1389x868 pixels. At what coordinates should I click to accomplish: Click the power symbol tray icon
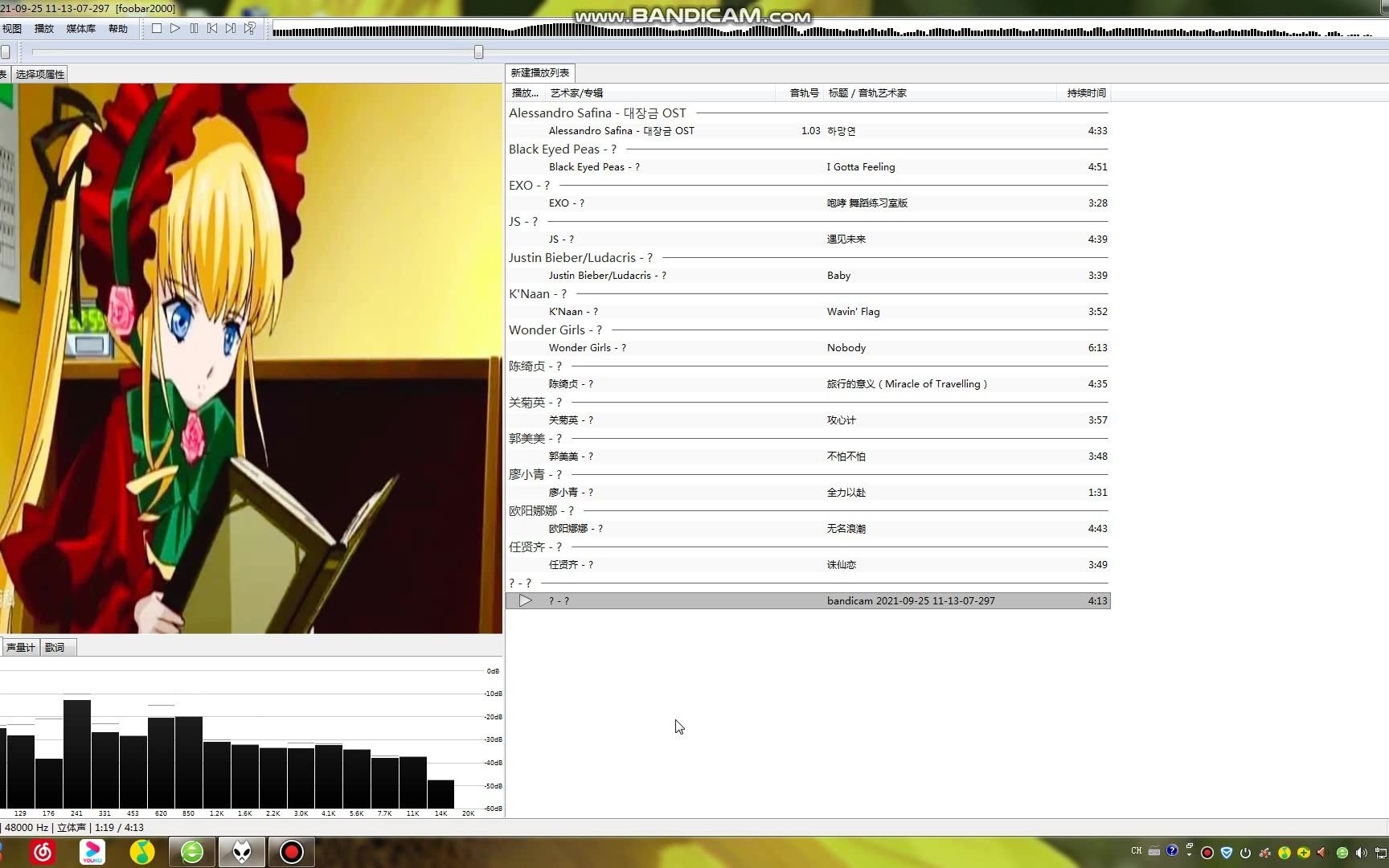pos(1246,853)
